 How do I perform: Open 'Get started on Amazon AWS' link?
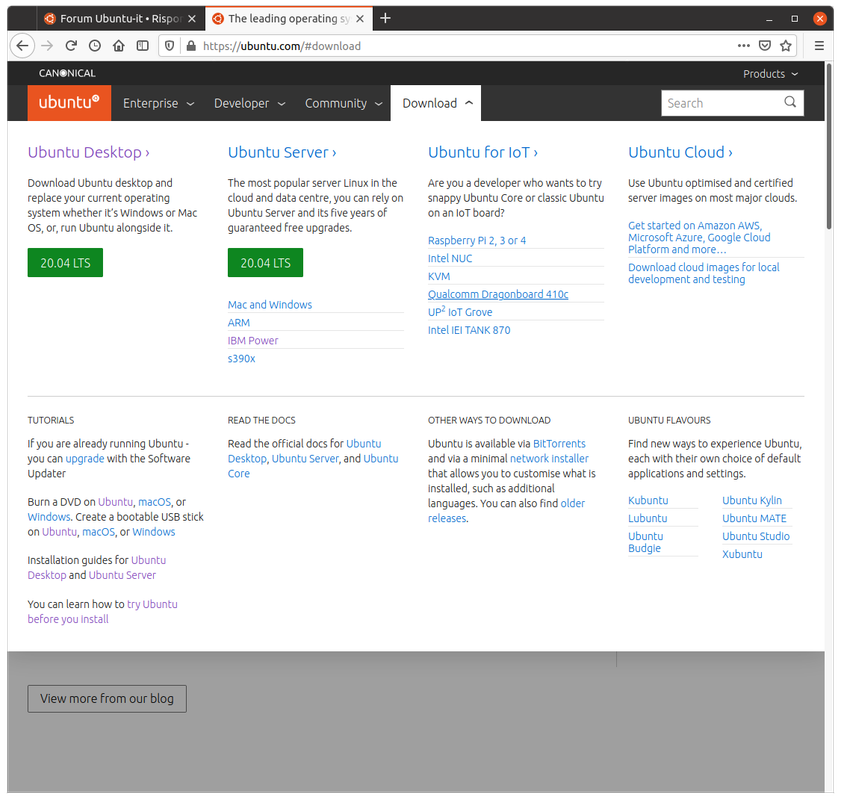click(x=699, y=238)
